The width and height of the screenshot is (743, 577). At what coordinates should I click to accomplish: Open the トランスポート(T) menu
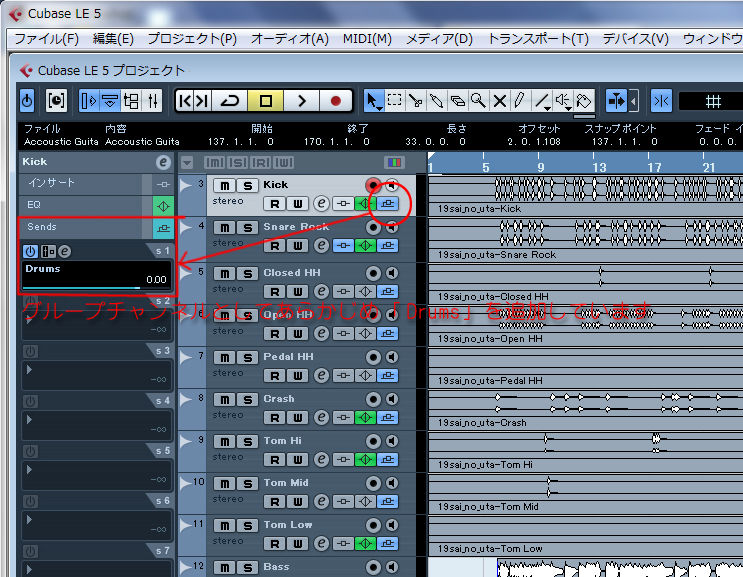click(x=538, y=39)
